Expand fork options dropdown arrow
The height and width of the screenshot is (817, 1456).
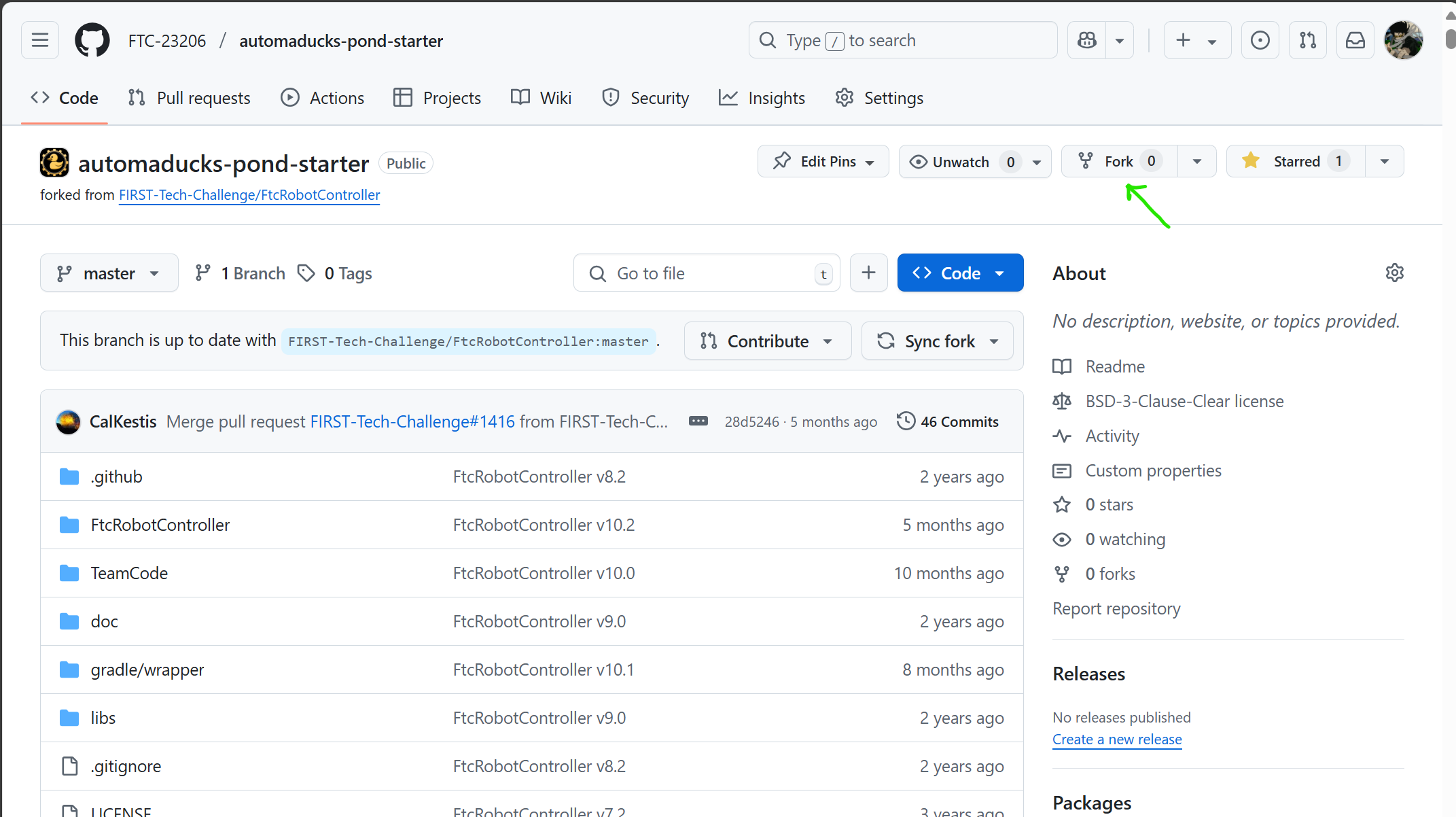tap(1197, 162)
